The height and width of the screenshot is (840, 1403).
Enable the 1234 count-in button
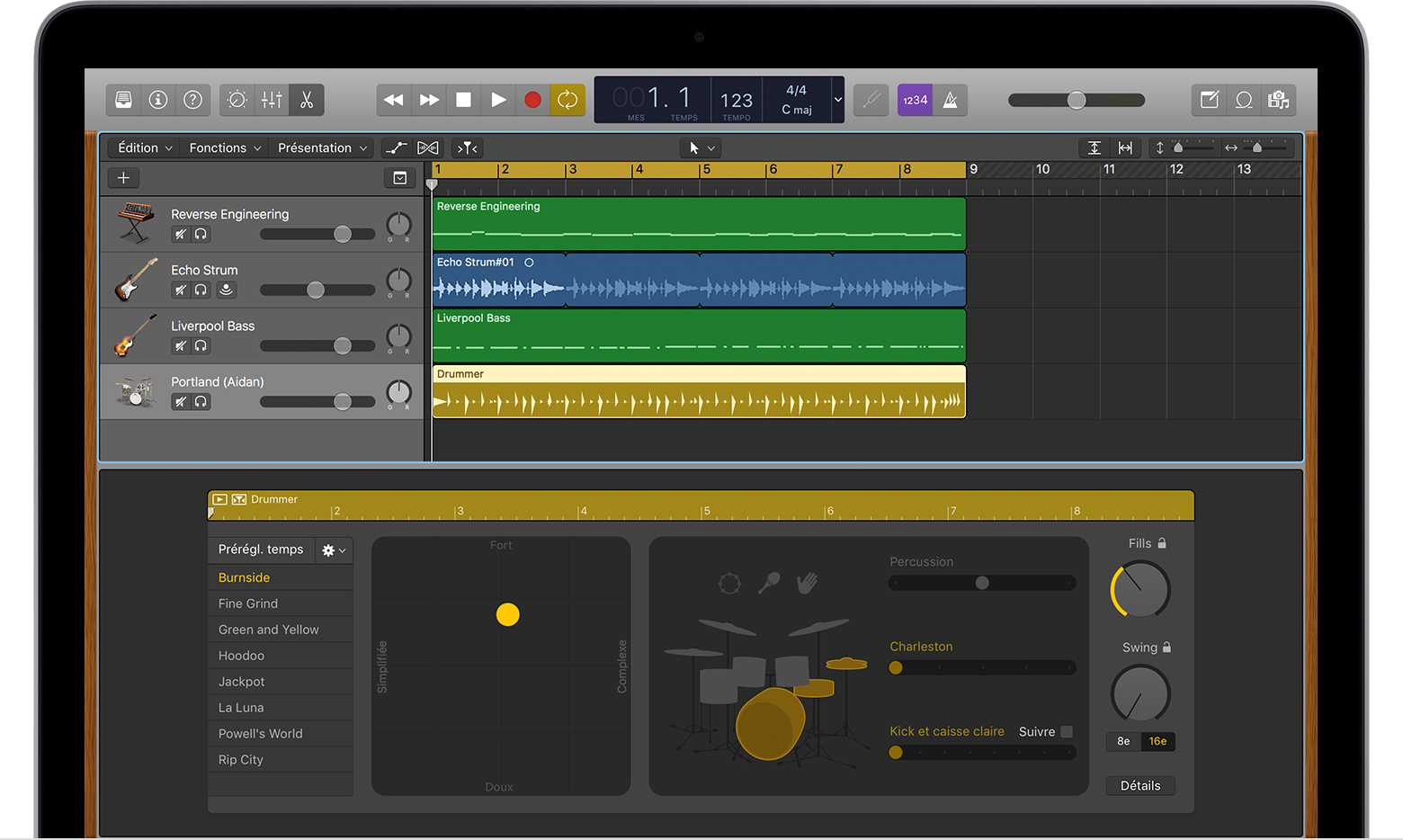915,100
